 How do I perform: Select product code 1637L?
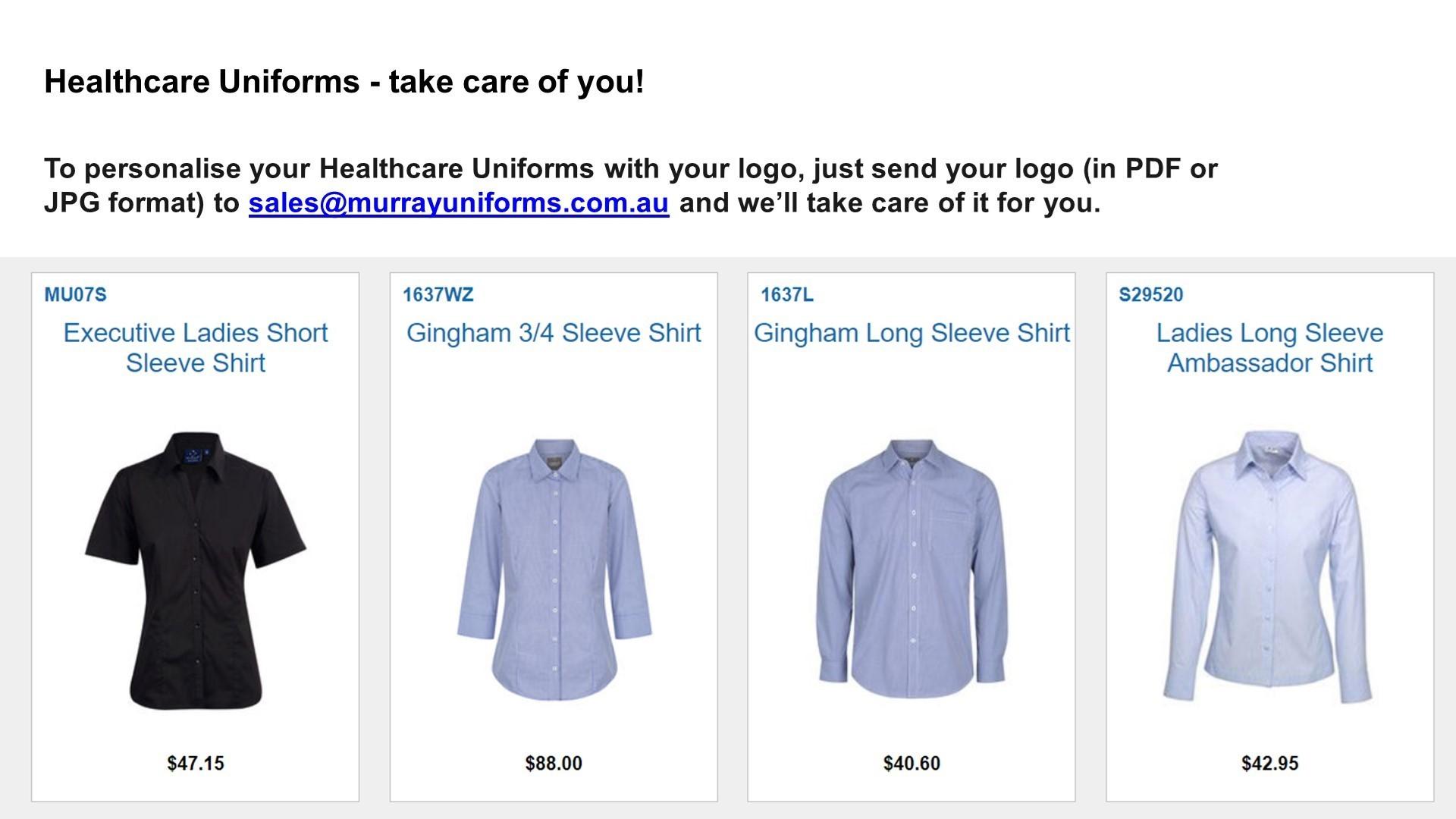[786, 295]
